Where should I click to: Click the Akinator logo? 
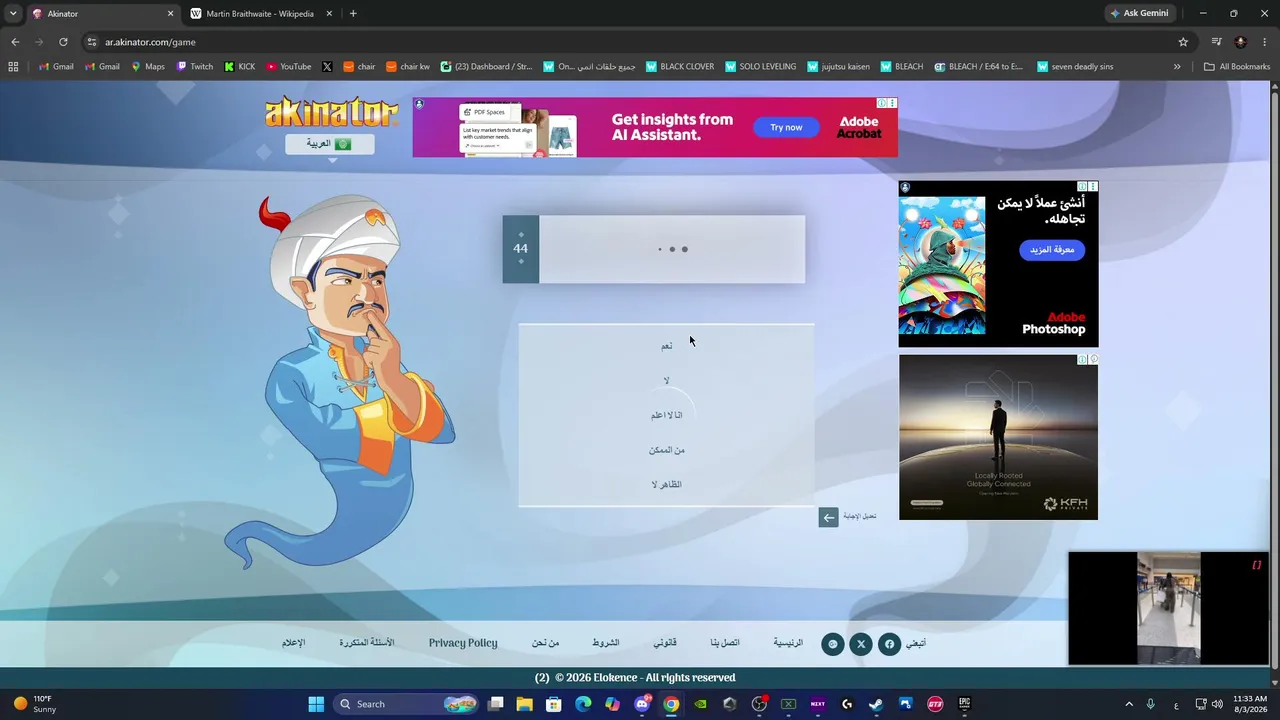click(x=330, y=111)
